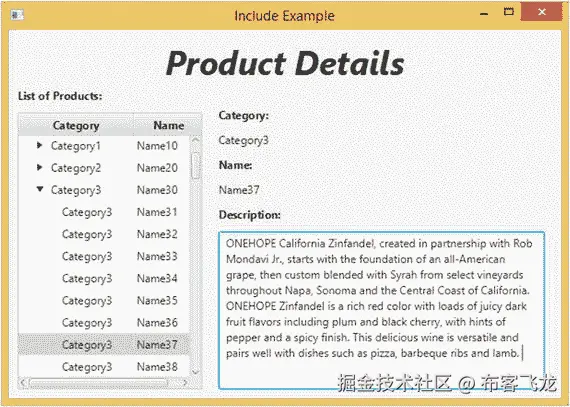Screen dimensions: 570x407
Task: Select the Name10 cell
Action: pos(157,146)
